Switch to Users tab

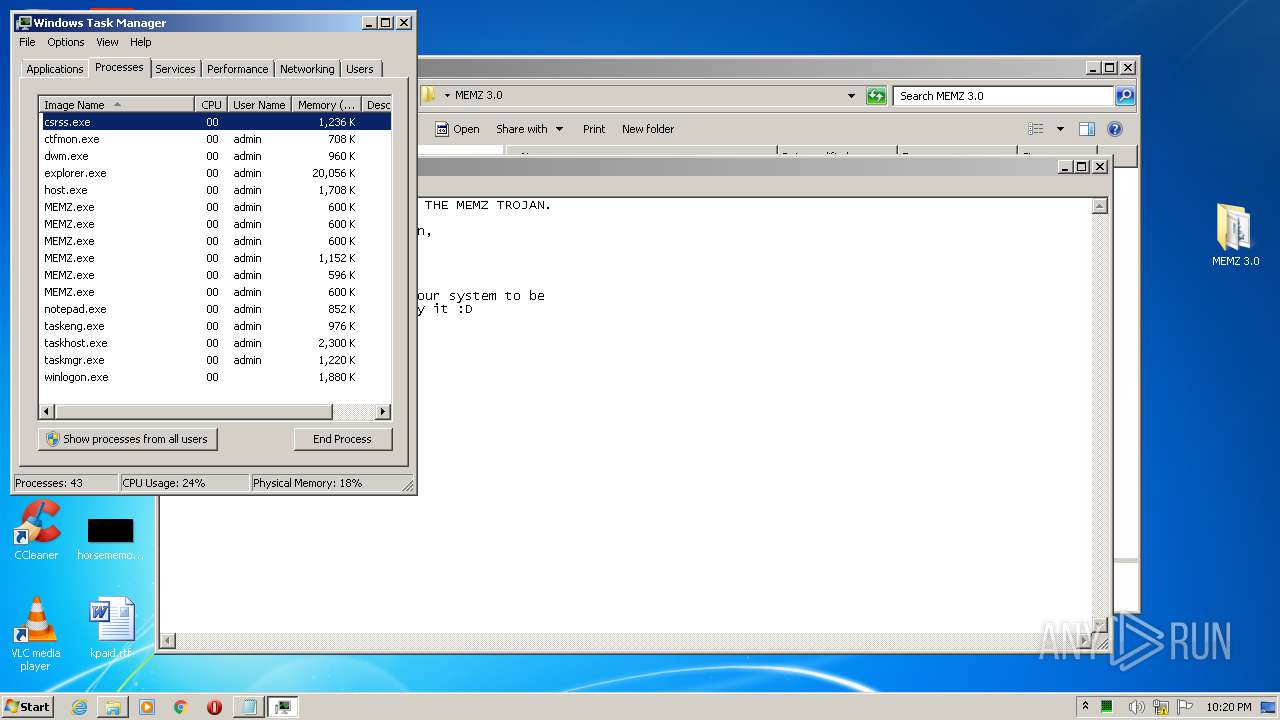tap(360, 69)
